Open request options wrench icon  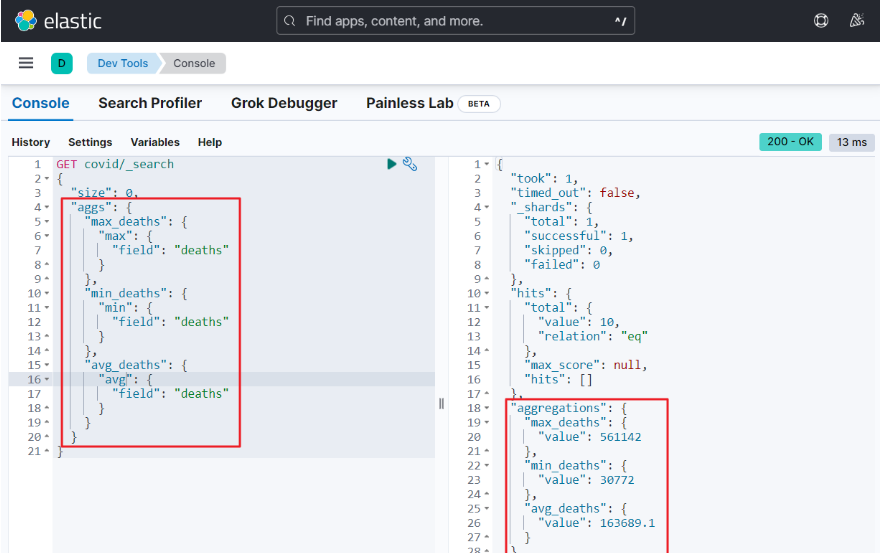tap(410, 164)
